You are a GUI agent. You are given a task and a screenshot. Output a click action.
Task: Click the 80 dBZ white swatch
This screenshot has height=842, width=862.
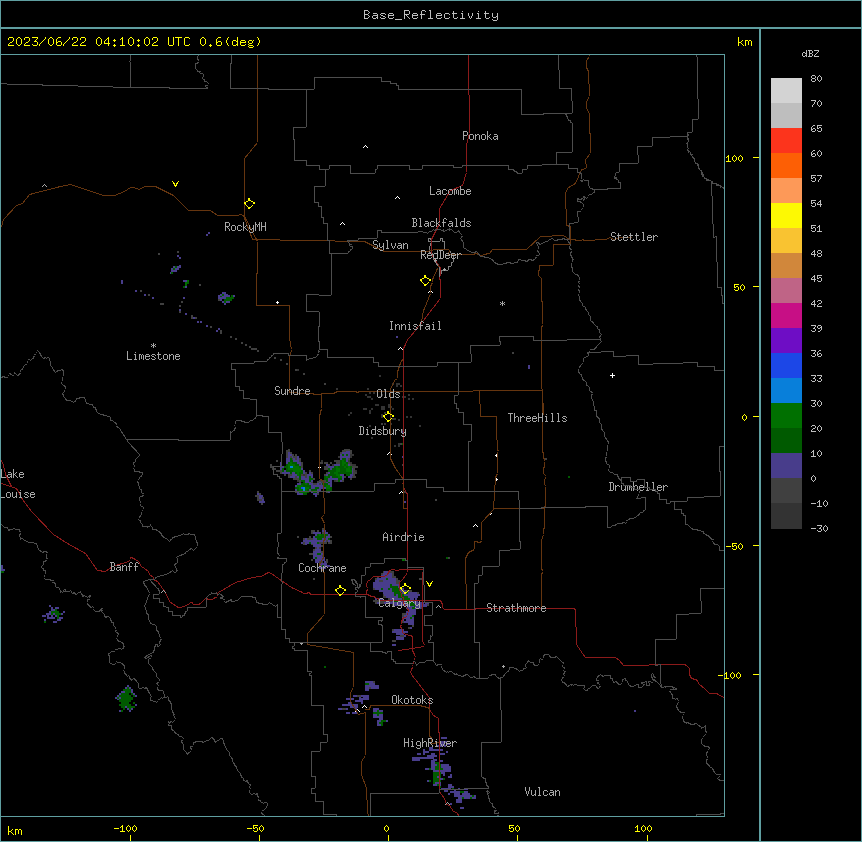pos(786,91)
